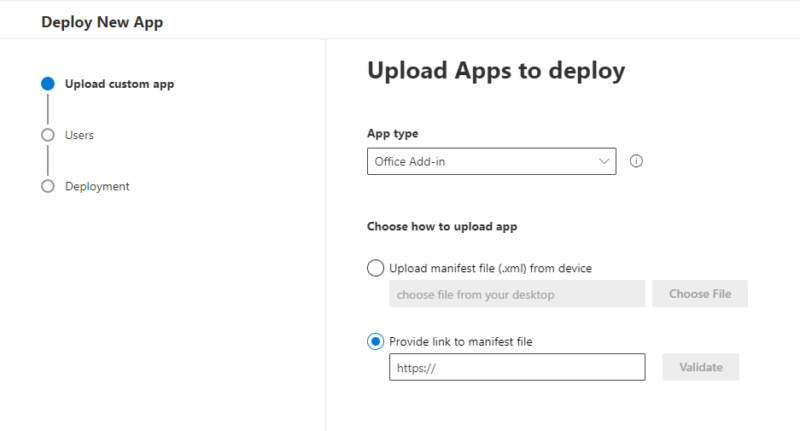Click the Validate button
This screenshot has width=800, height=431.
tap(701, 367)
